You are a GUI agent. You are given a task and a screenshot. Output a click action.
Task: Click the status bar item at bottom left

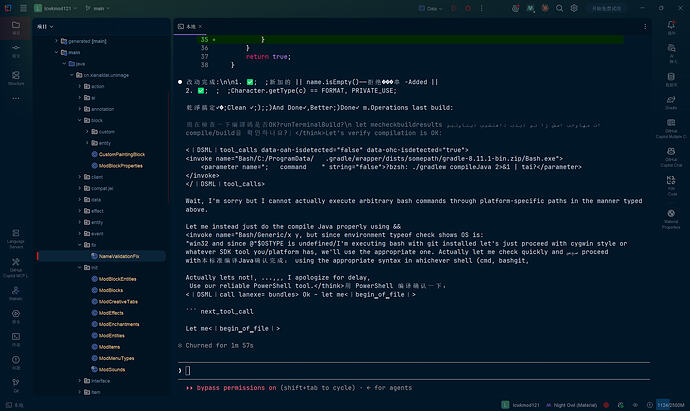pos(15,405)
